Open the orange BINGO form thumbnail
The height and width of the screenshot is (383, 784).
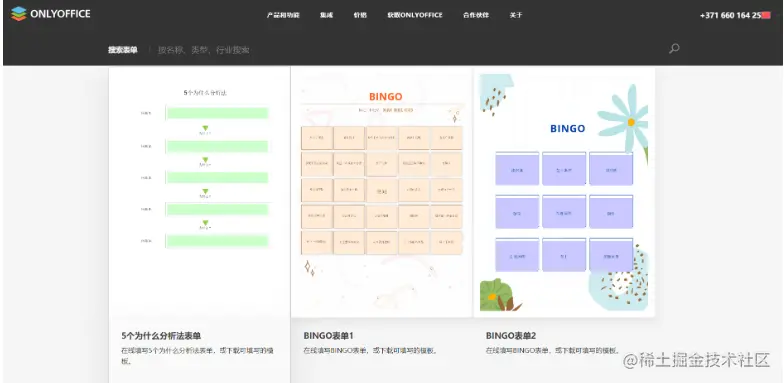coord(382,193)
